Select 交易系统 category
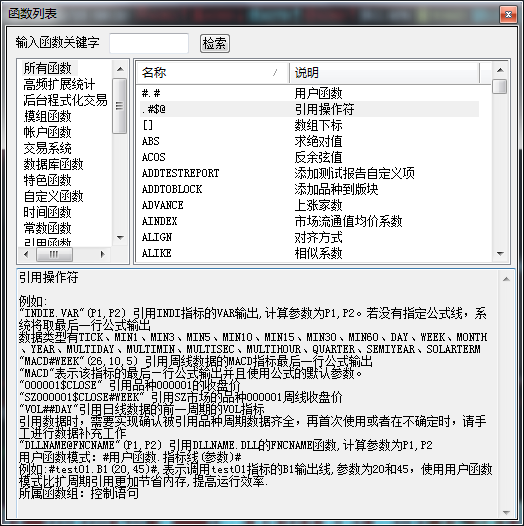Screen dimensions: 524x526 [47, 148]
